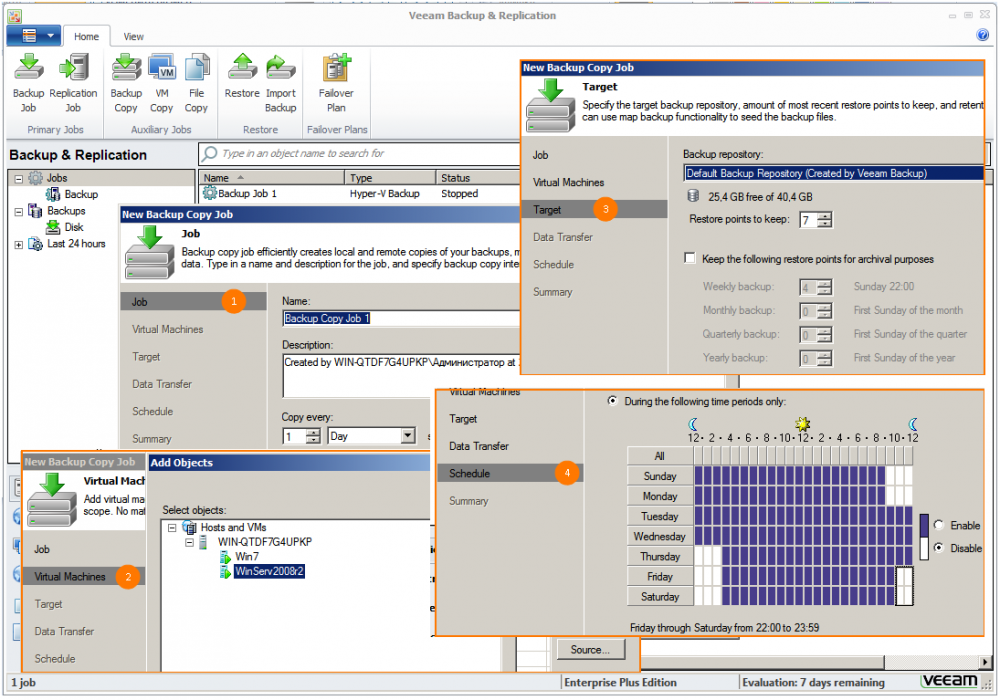
Task: Go to Summary step in Schedule wizard
Action: click(x=469, y=501)
